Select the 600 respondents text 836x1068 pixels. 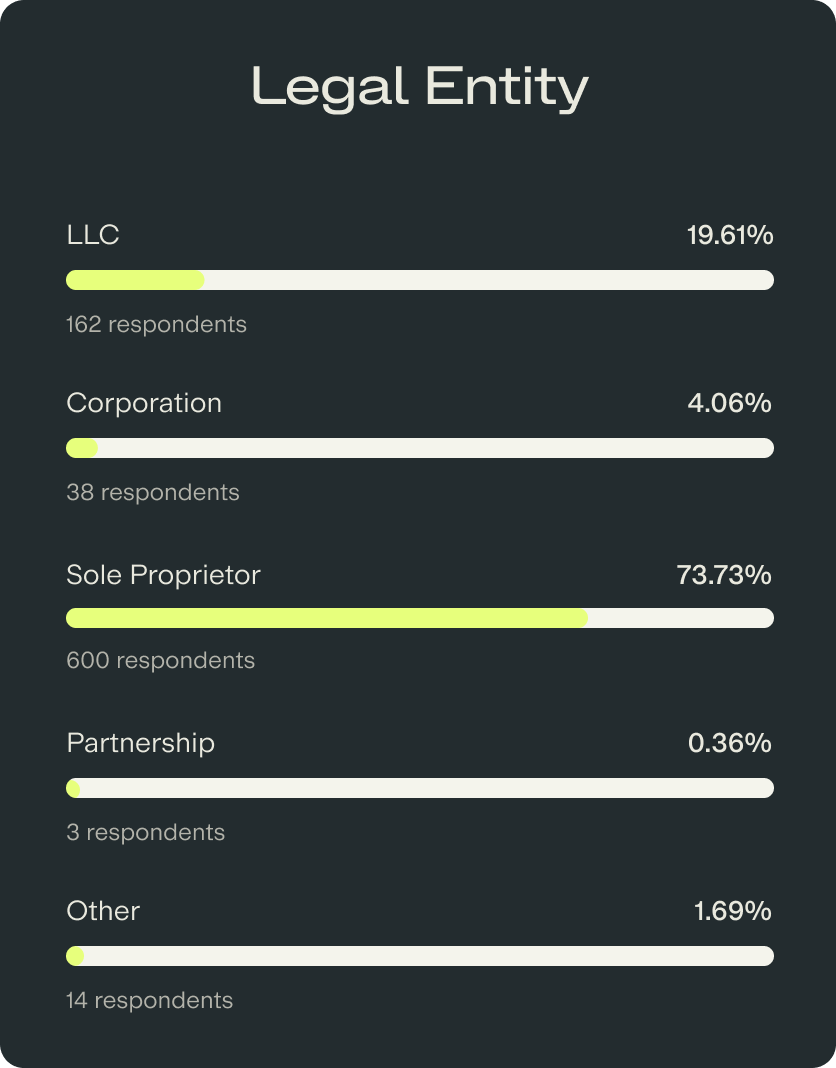tap(160, 660)
